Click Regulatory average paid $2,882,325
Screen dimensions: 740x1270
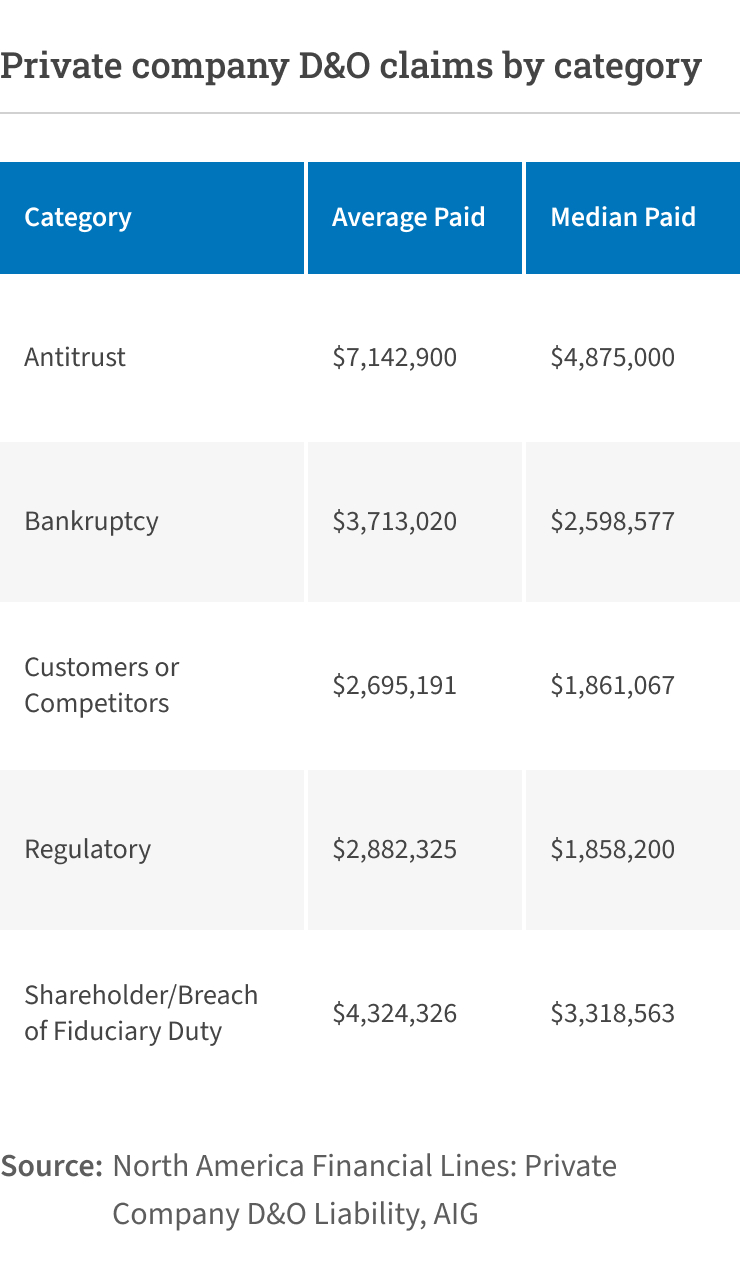point(394,849)
